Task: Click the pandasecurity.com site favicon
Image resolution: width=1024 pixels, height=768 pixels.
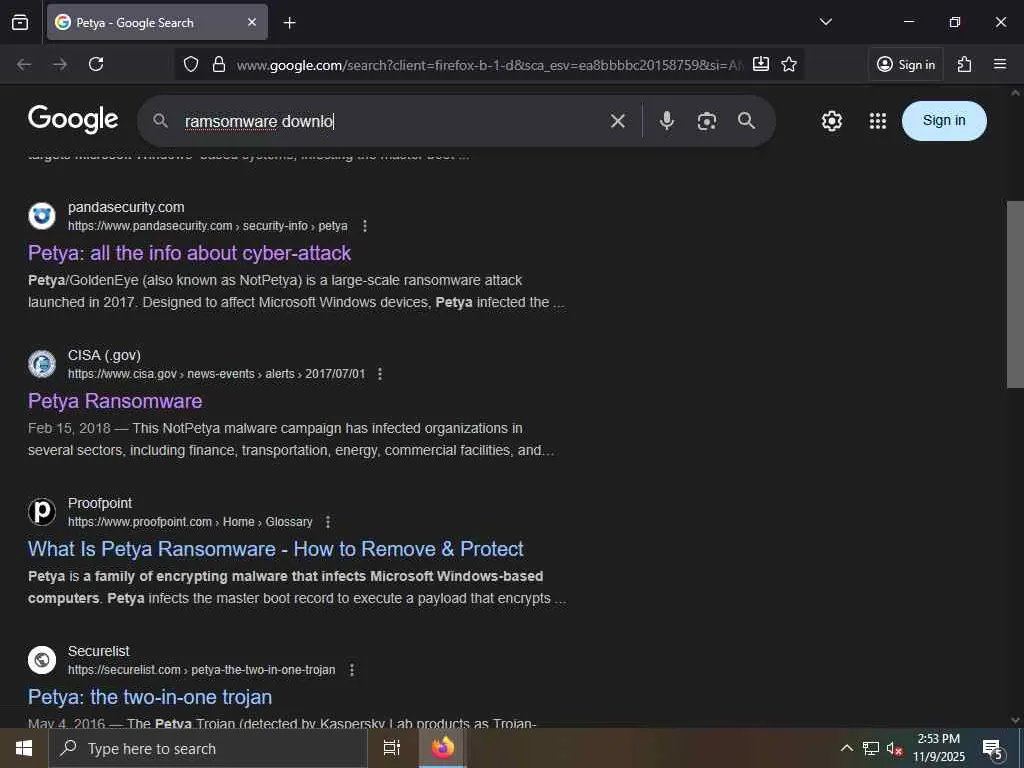Action: (42, 216)
